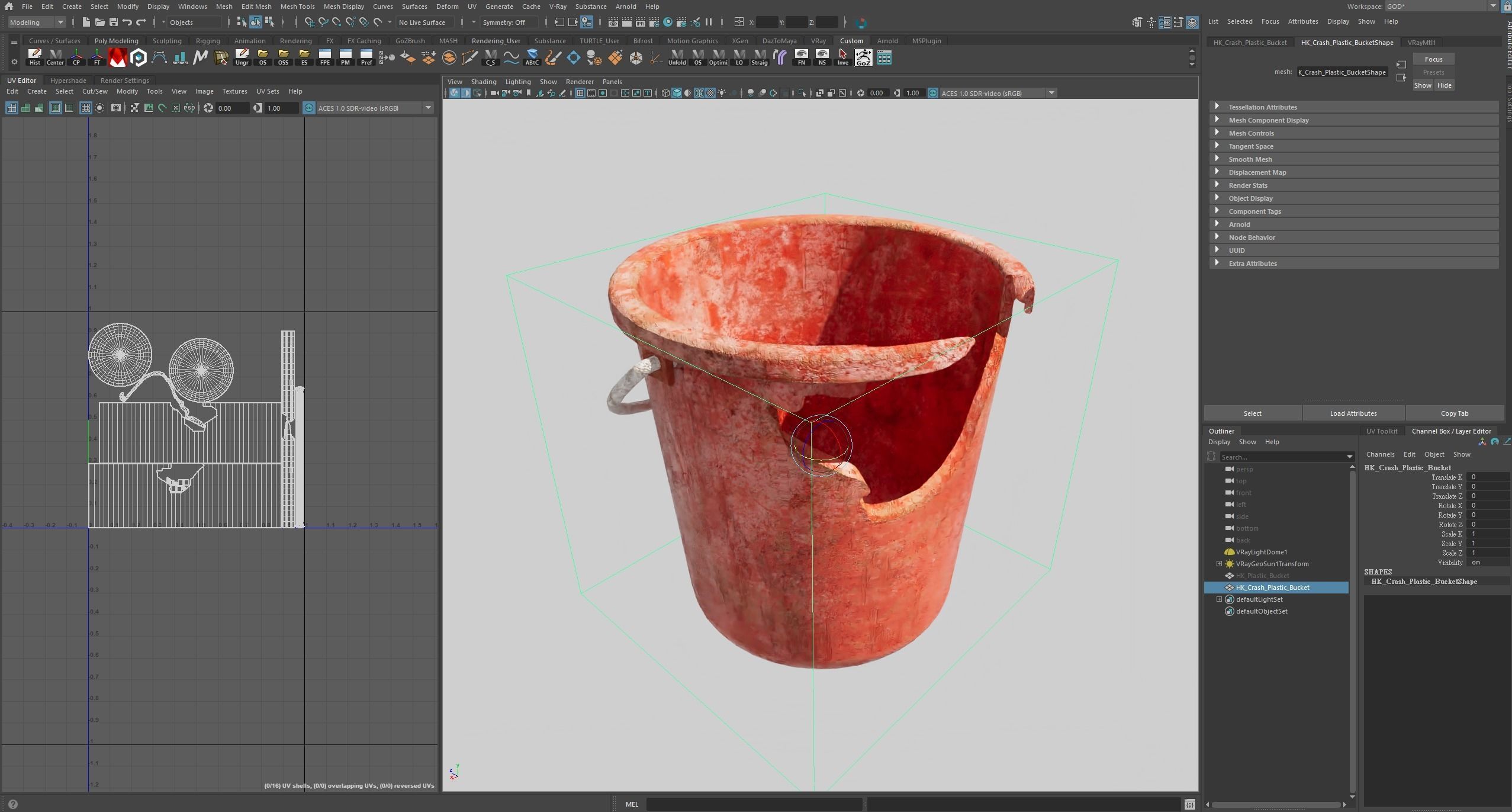
Task: Click the Unfold shelf button
Action: click(x=677, y=57)
